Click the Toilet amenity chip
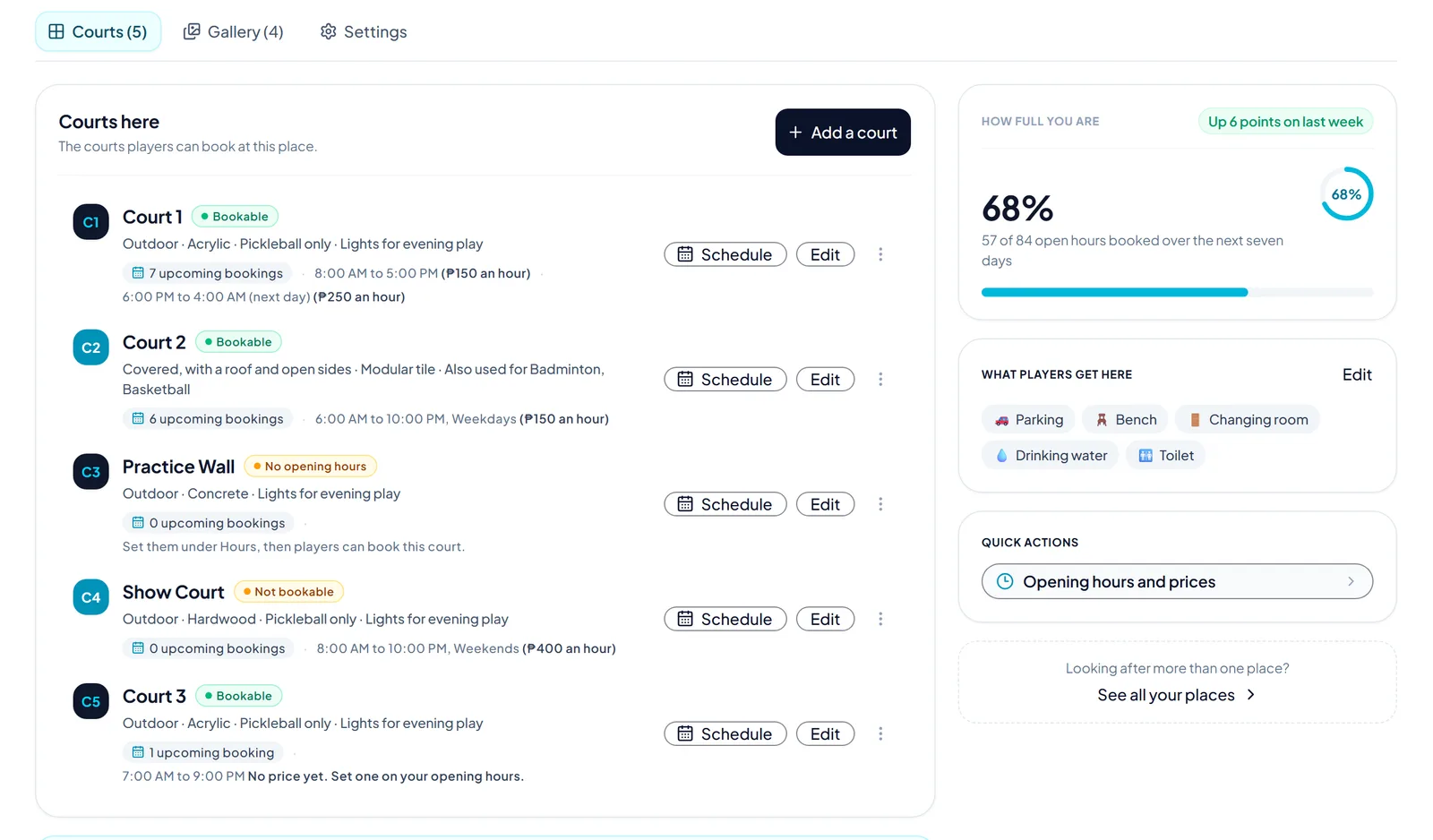The height and width of the screenshot is (840, 1433). pos(1165,456)
